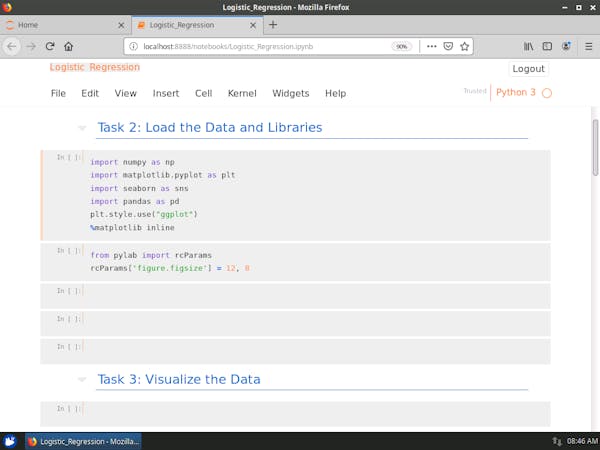This screenshot has height=450, width=600.
Task: Click the 08:46 AM clock
Action: (x=582, y=442)
